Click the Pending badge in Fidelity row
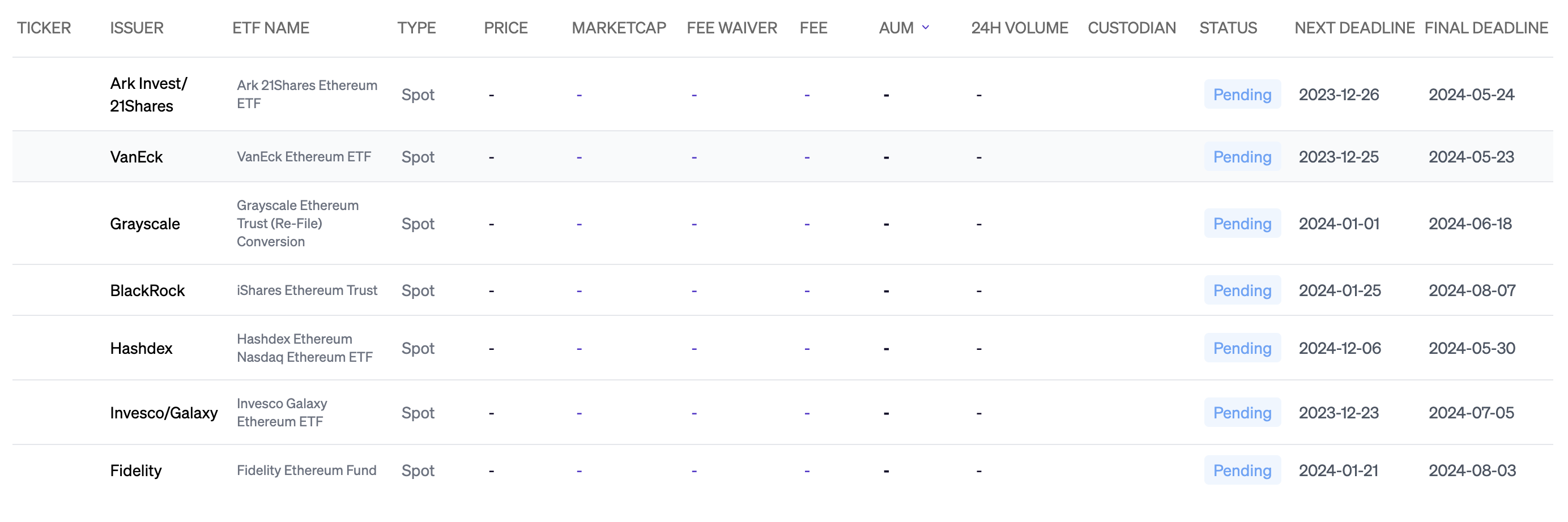This screenshot has height=522, width=1568. (x=1242, y=470)
